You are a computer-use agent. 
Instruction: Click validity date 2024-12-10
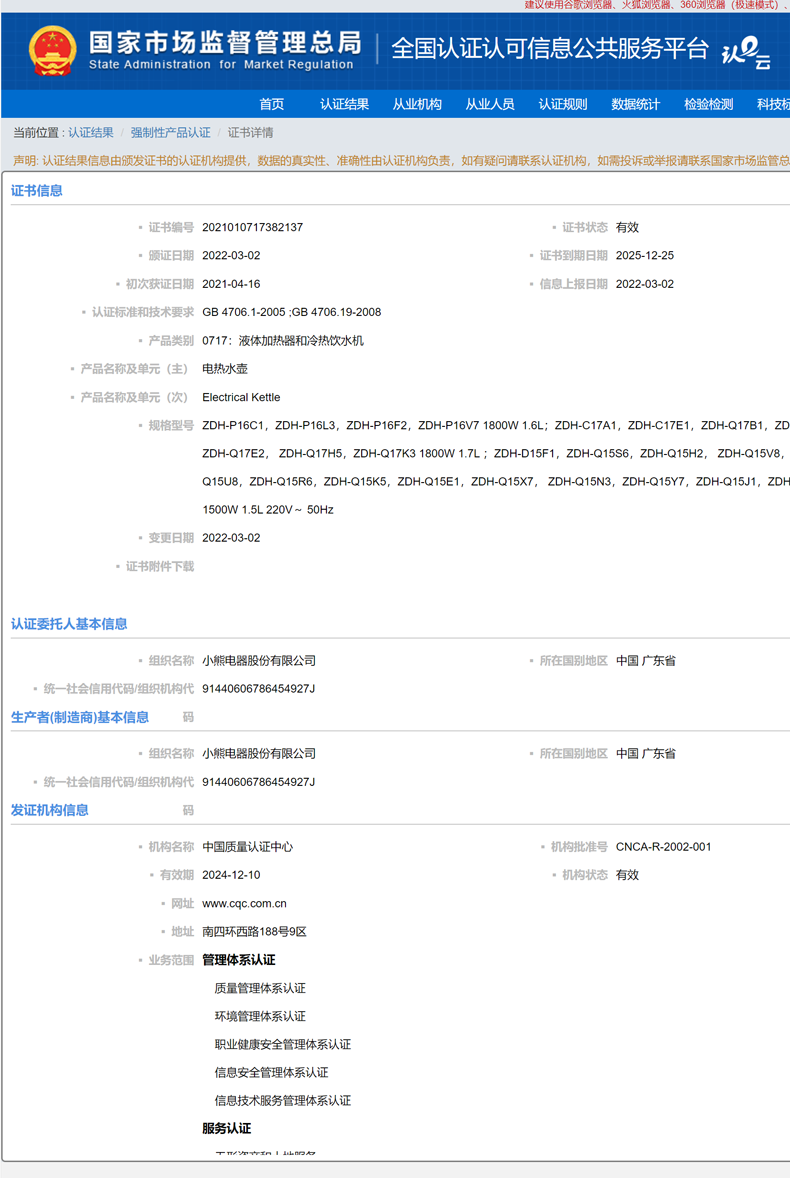(231, 875)
